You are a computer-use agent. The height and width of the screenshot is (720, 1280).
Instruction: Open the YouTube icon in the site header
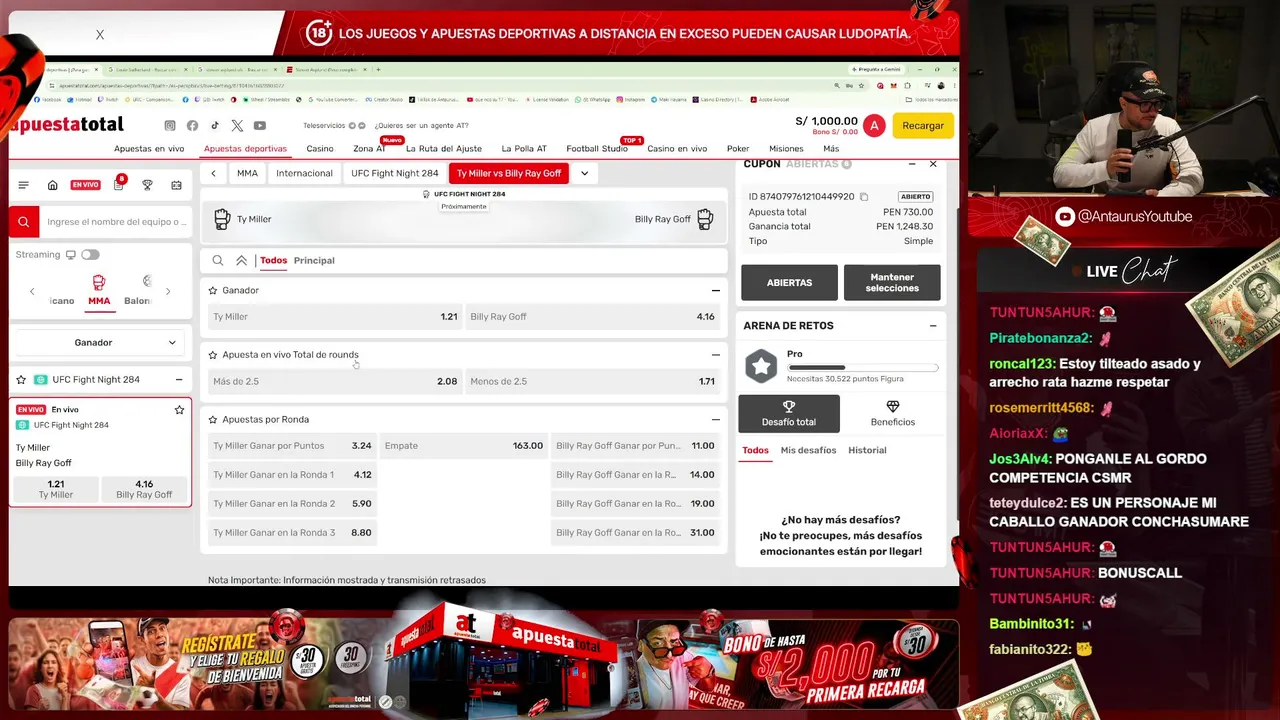[260, 126]
